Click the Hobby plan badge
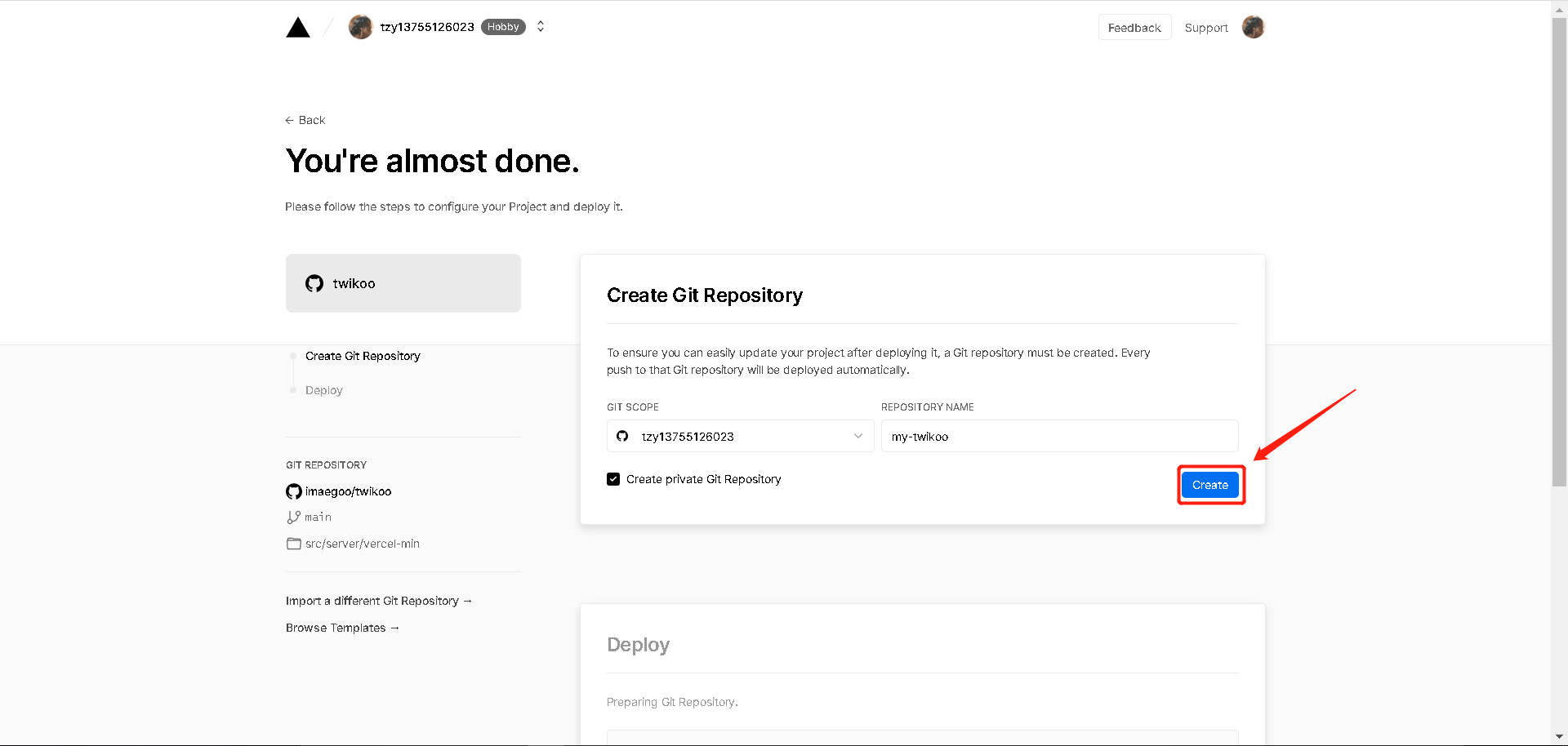1568x746 pixels. (503, 27)
